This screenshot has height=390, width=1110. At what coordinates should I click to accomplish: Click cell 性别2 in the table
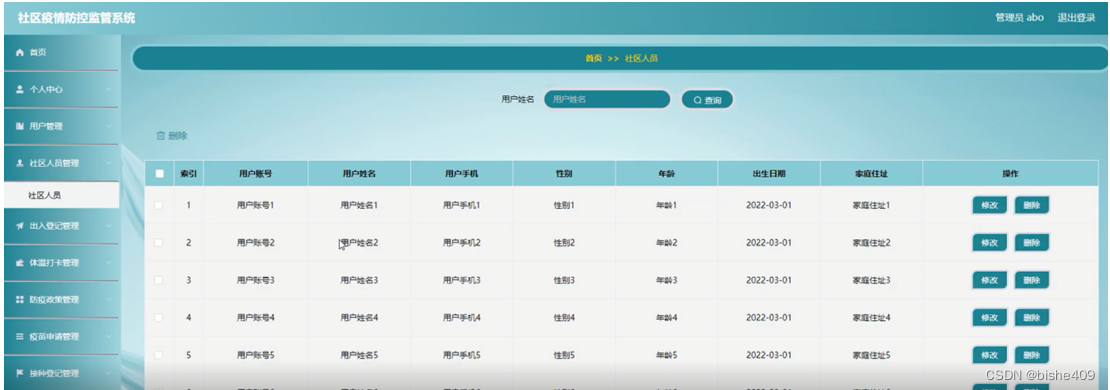(x=563, y=243)
